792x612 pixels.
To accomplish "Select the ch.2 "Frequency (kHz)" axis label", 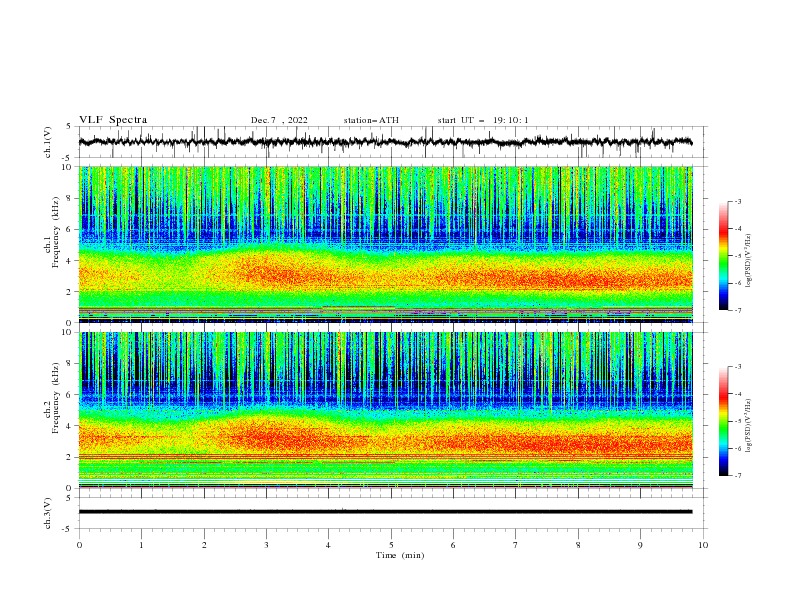I will pyautogui.click(x=56, y=397).
